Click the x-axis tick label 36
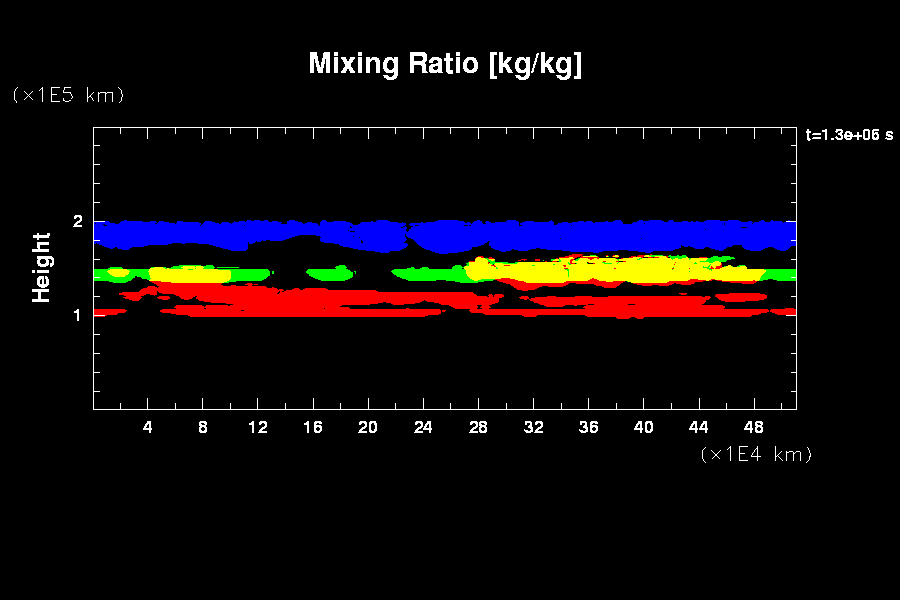Viewport: 900px width, 600px height. click(x=588, y=428)
